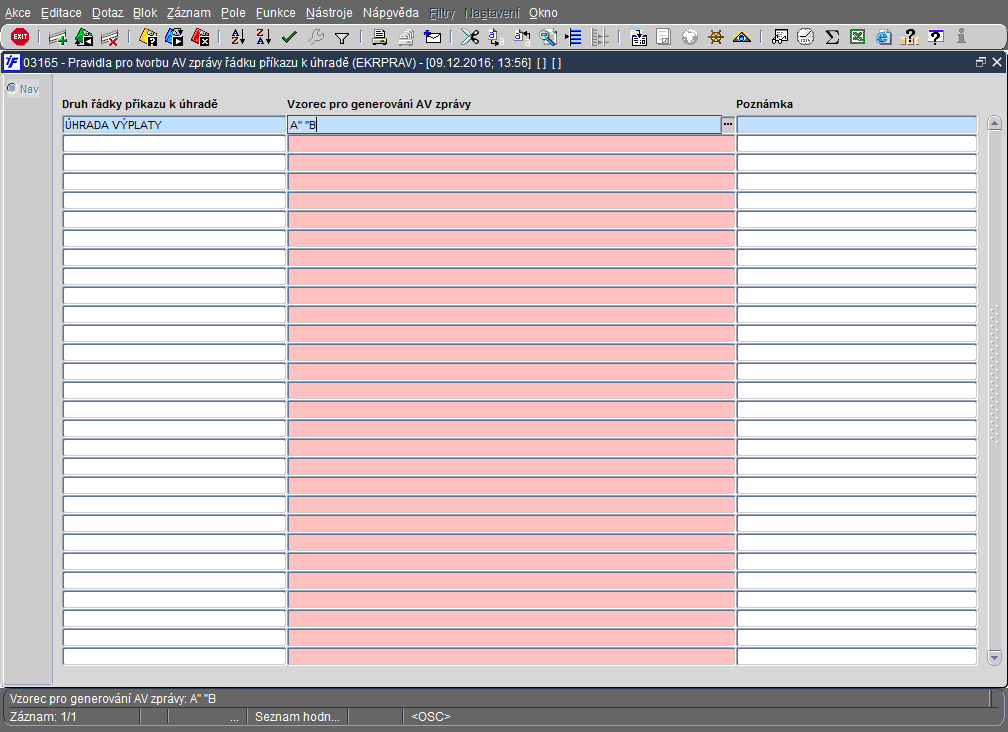Click the funnel filter icon
The width and height of the screenshot is (1008, 732).
342,39
